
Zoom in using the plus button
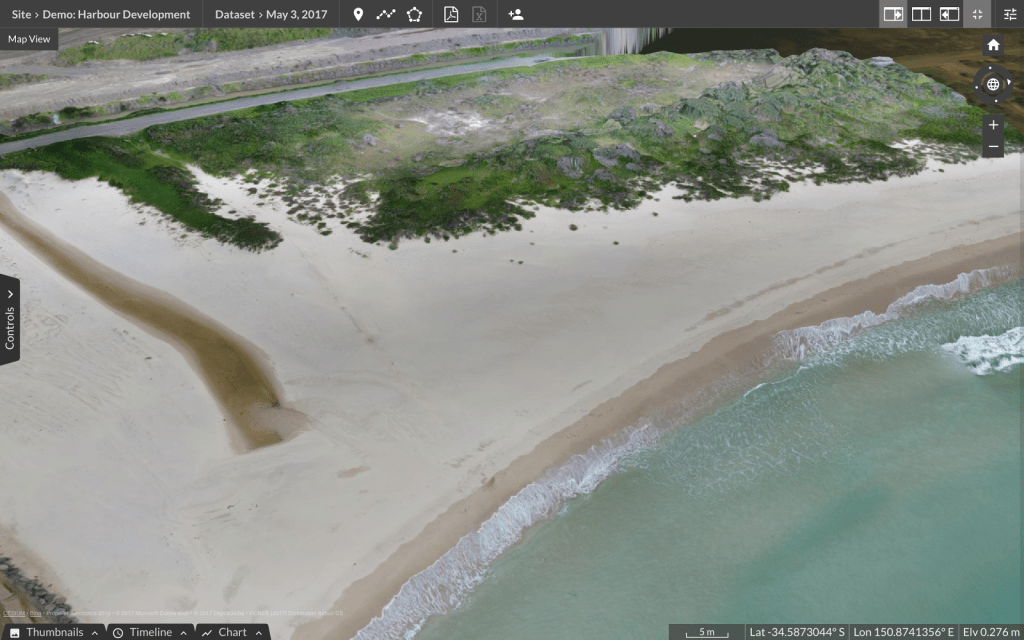click(992, 125)
